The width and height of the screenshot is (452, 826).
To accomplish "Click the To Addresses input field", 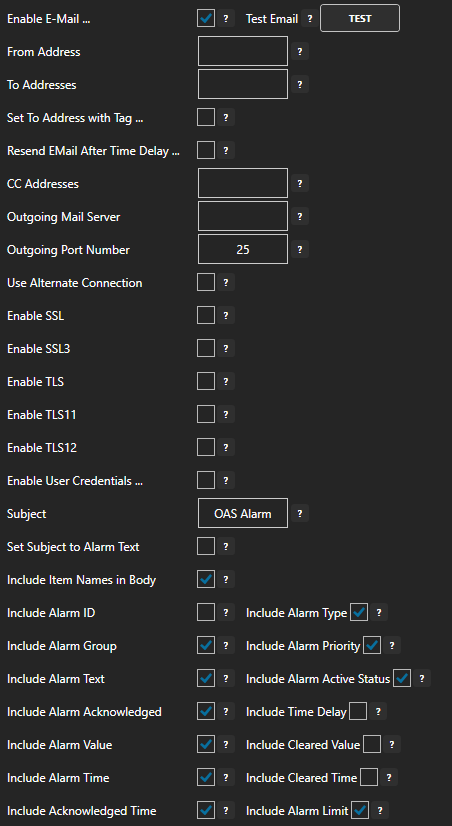I will pos(243,84).
